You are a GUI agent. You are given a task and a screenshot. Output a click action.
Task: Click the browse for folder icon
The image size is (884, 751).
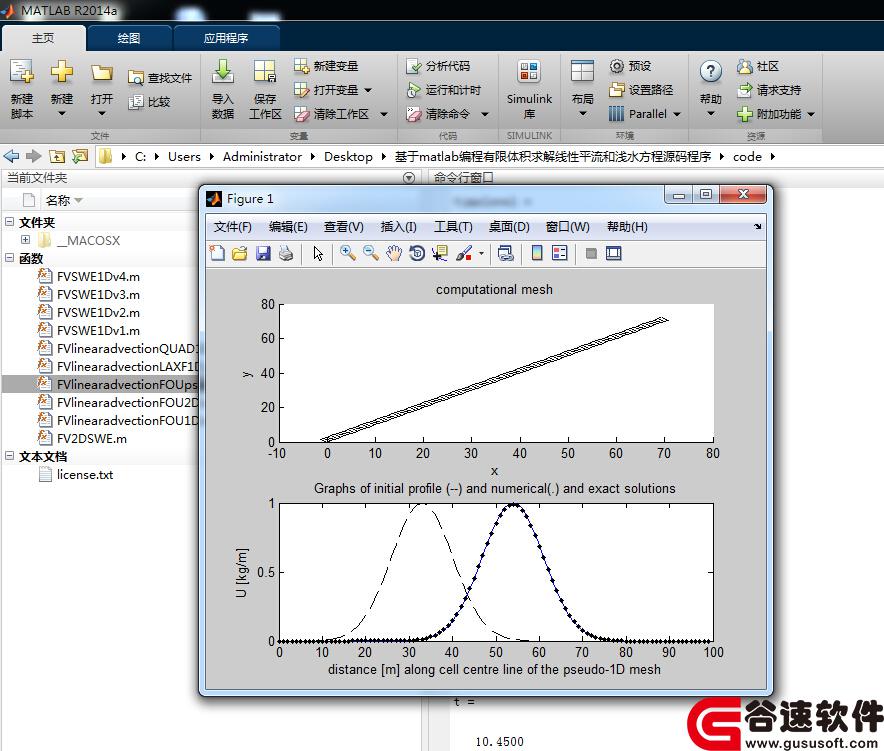pos(79,156)
